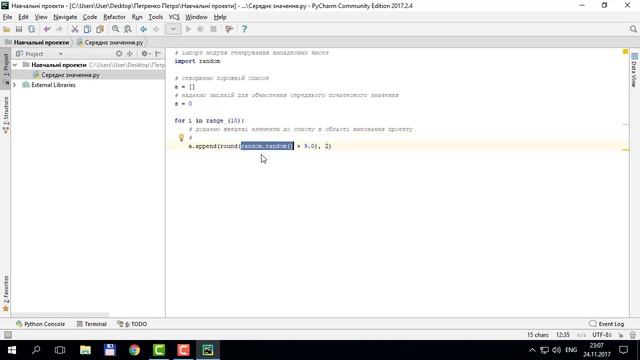Open the Python Console tool window

click(40, 324)
